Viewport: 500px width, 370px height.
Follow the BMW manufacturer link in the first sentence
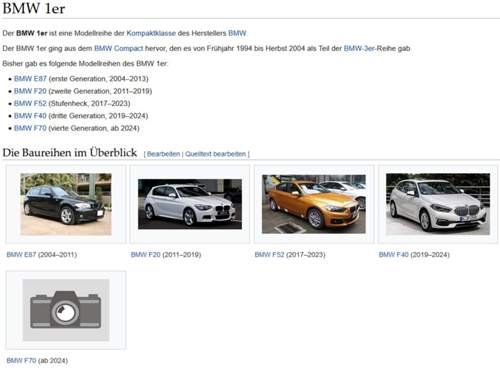[x=237, y=33]
